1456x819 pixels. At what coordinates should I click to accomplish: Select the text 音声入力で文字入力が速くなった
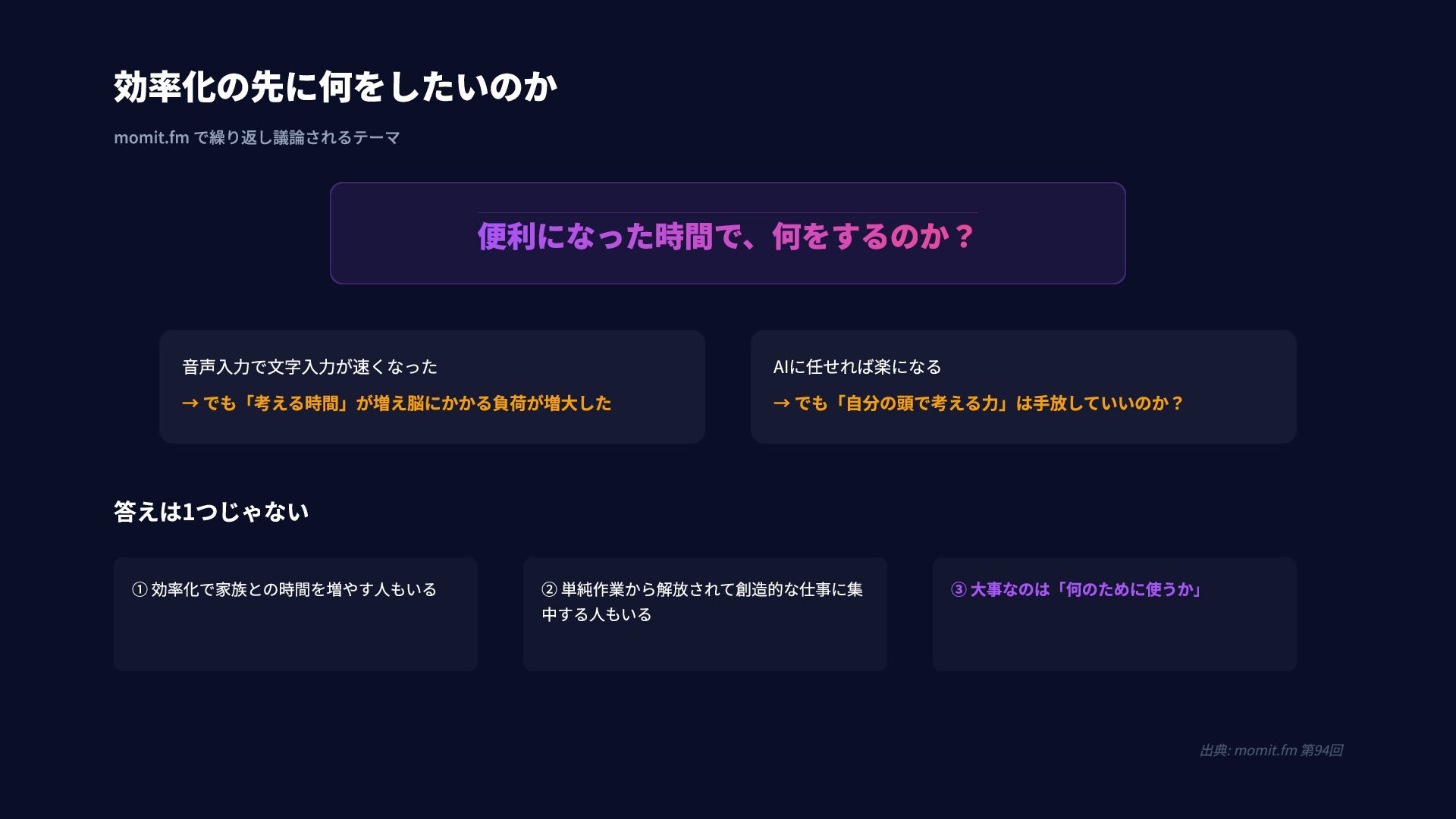click(x=309, y=367)
